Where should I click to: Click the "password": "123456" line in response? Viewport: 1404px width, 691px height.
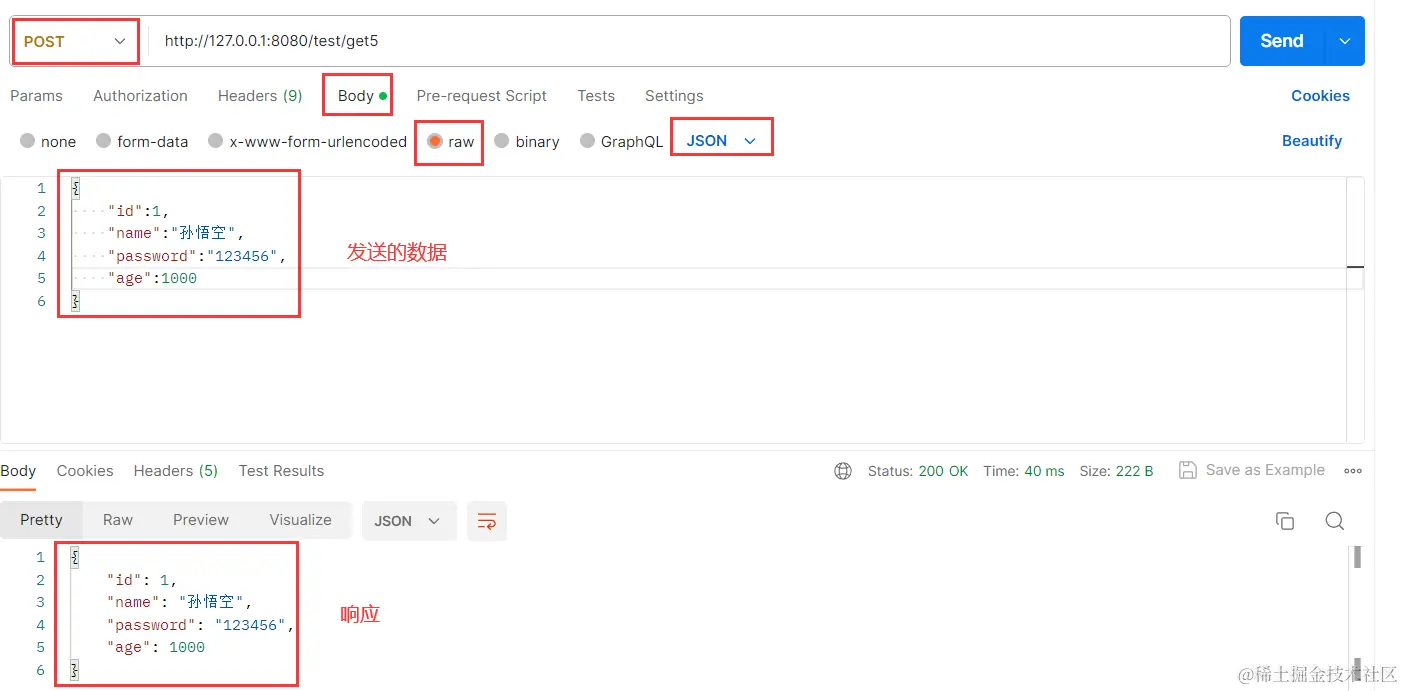[200, 625]
